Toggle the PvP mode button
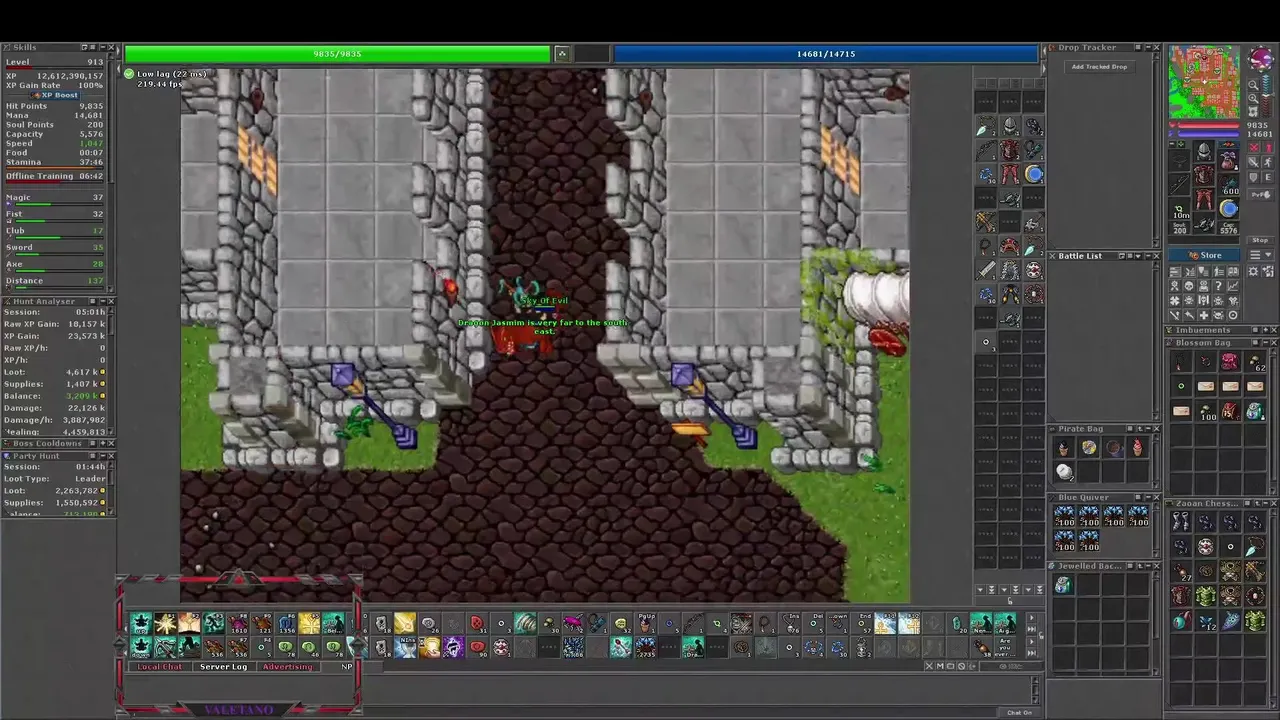Image resolution: width=1280 pixels, height=720 pixels. tap(1261, 194)
